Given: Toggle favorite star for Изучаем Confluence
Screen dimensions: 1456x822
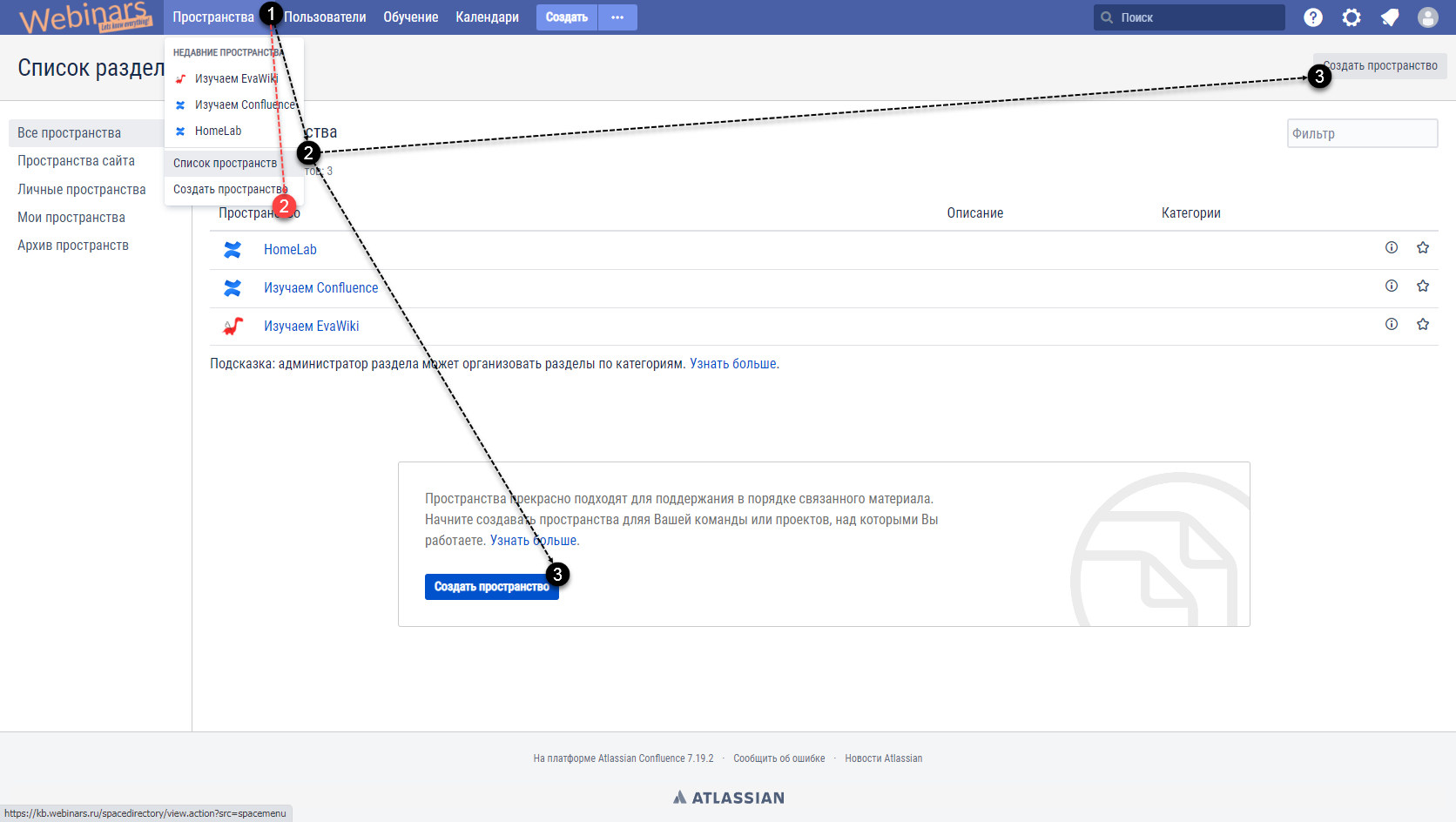Looking at the screenshot, I should click(1423, 286).
